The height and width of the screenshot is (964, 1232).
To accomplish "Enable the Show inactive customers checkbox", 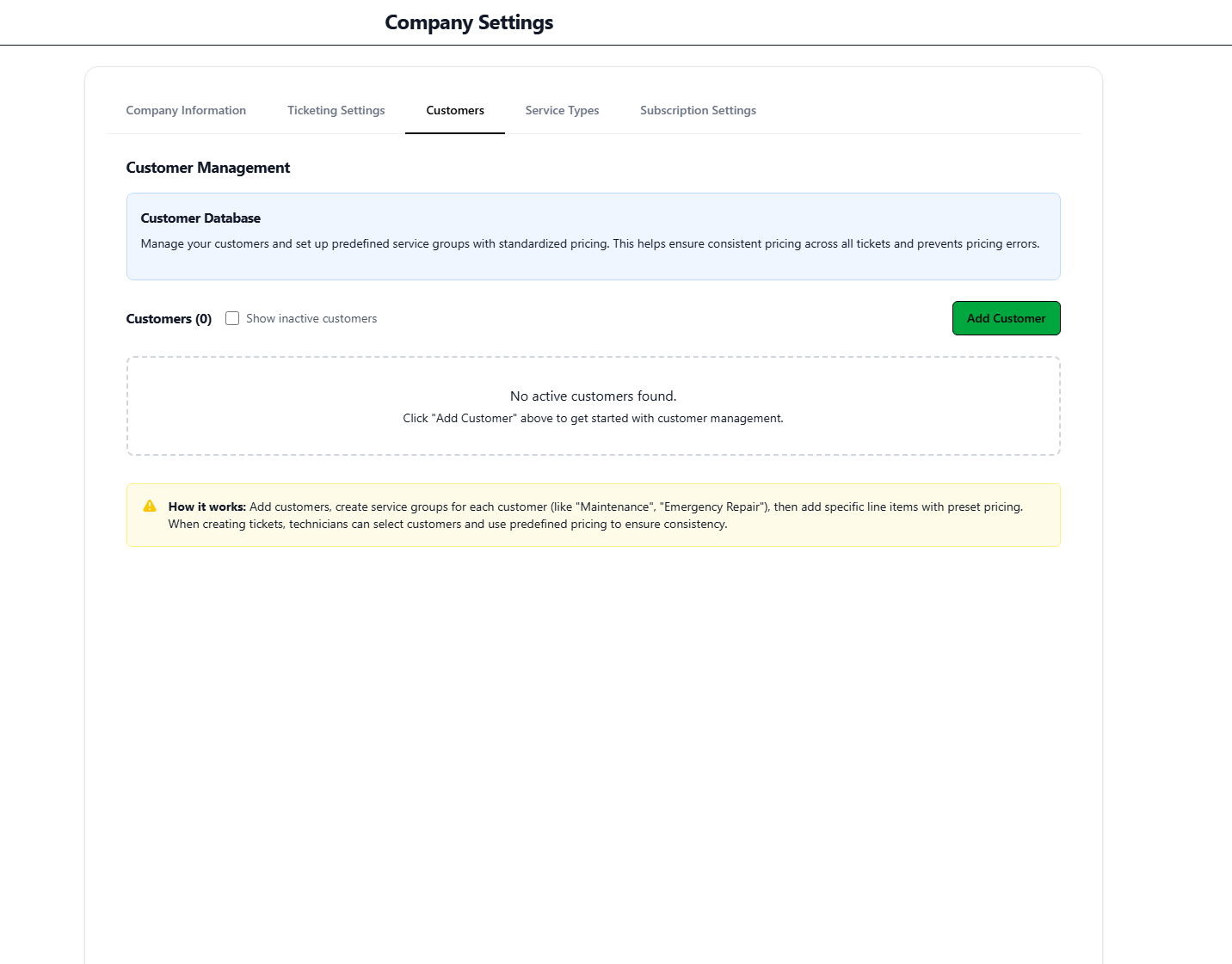I will click(232, 318).
